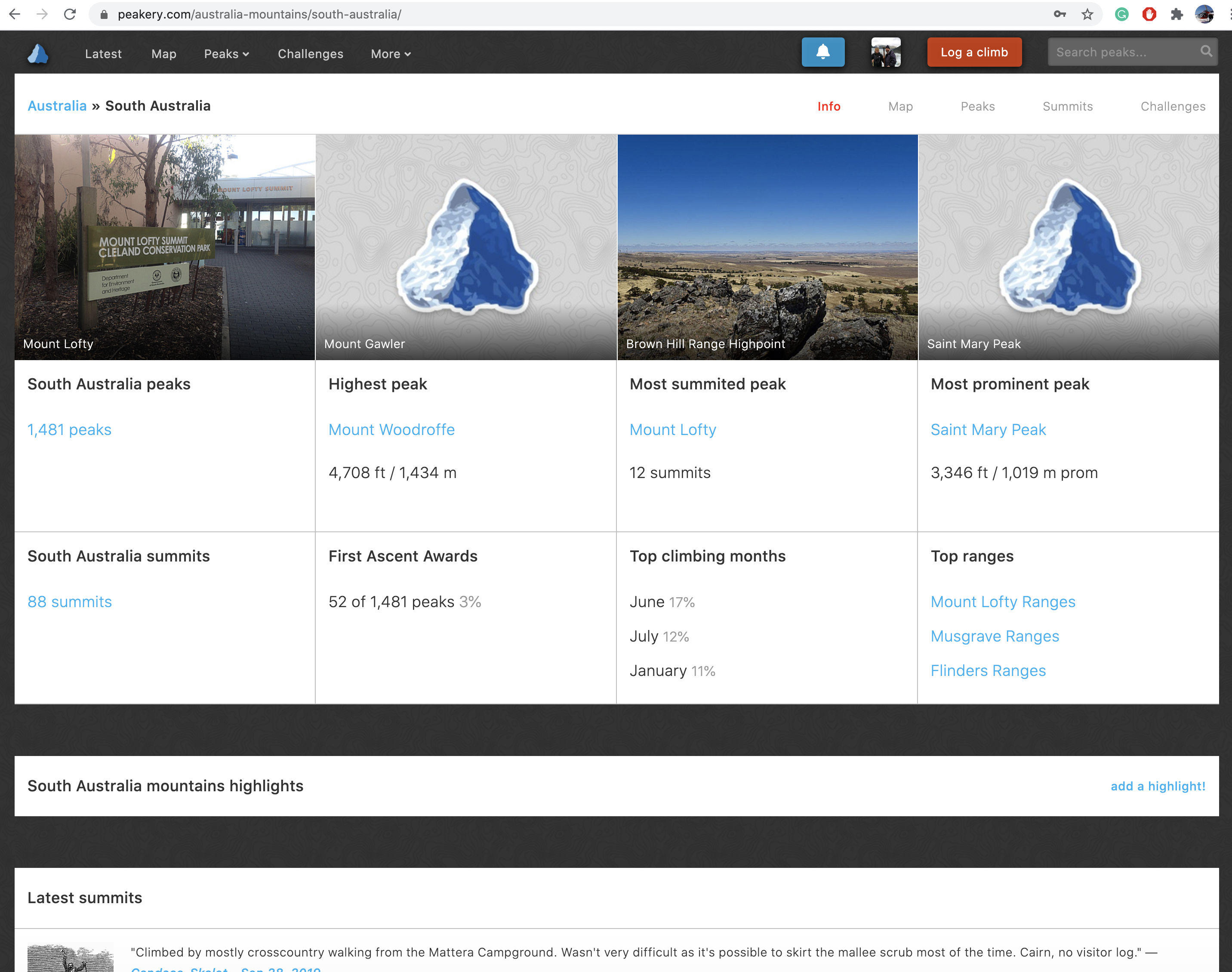Switch to the Summits tab

[x=1067, y=106]
